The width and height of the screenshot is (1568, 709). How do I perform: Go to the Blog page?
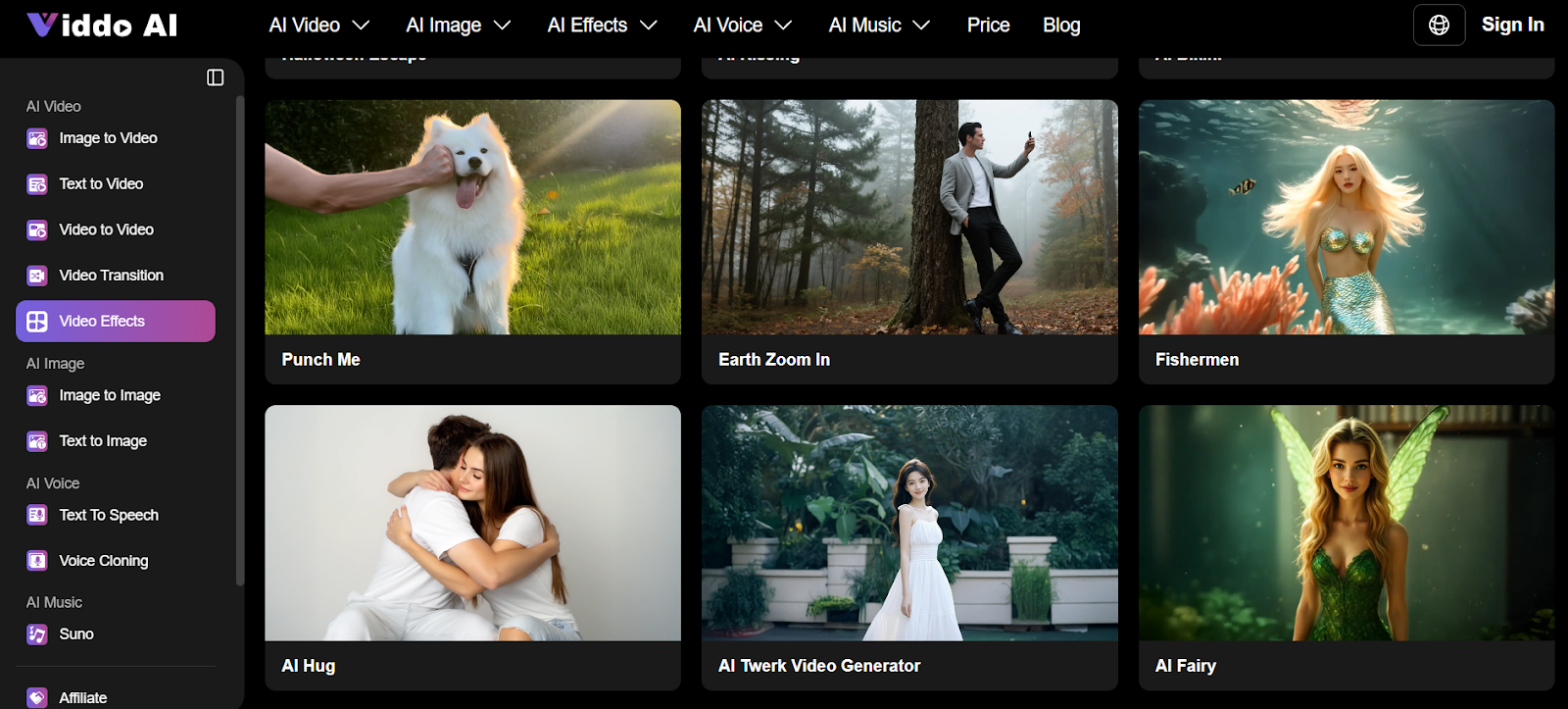pyautogui.click(x=1061, y=25)
